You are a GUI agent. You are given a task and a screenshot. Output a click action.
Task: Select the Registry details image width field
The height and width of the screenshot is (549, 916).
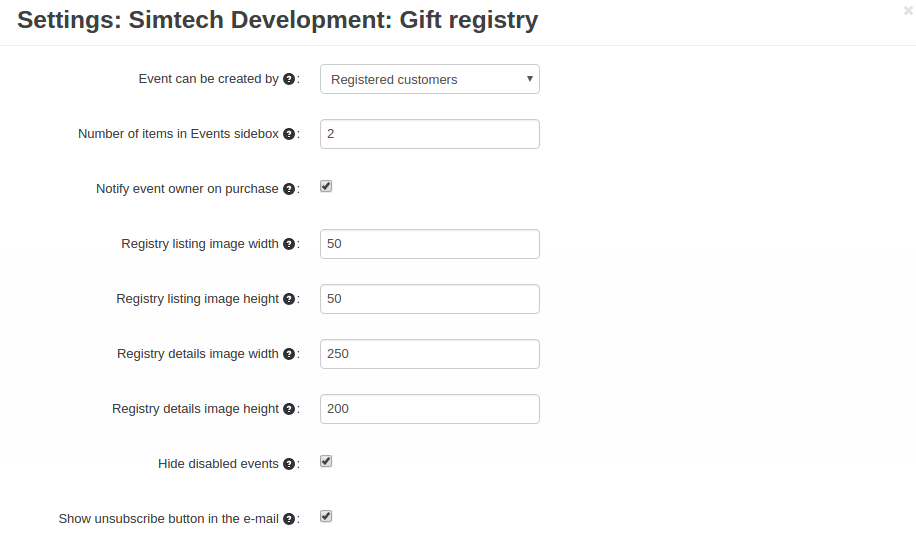point(430,353)
